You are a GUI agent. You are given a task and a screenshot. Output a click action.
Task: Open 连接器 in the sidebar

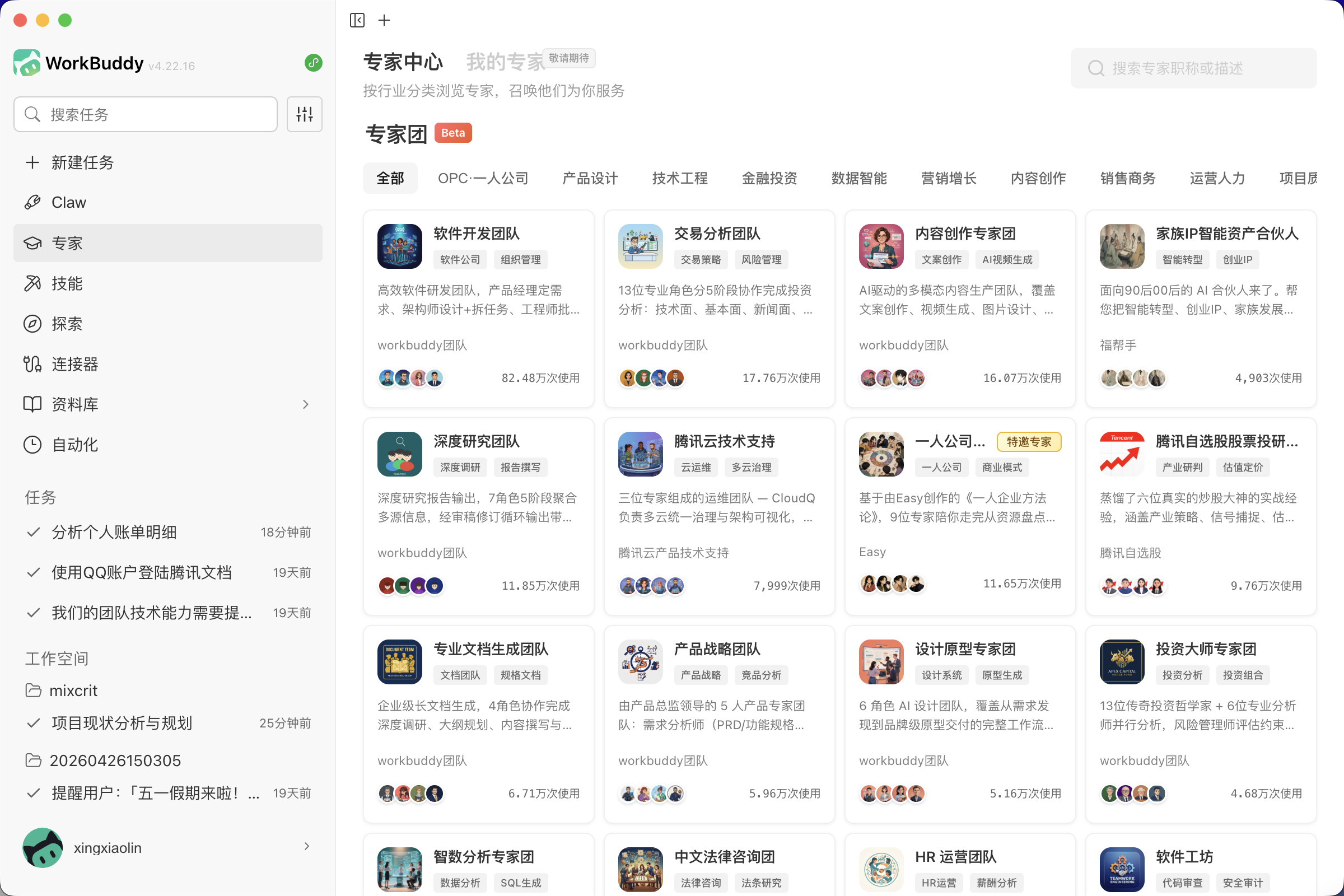click(168, 364)
